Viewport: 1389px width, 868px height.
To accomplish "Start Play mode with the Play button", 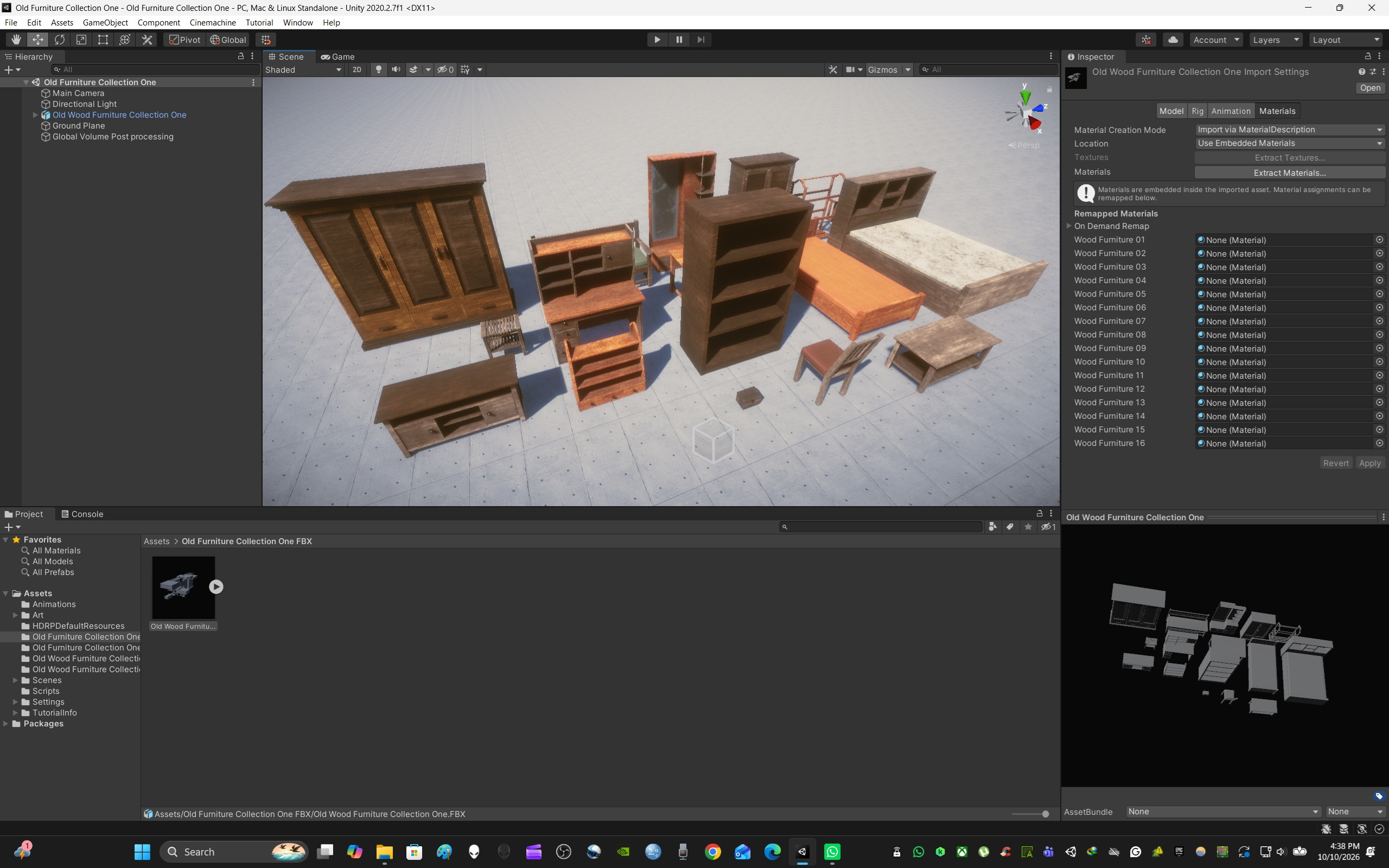I will [x=657, y=40].
